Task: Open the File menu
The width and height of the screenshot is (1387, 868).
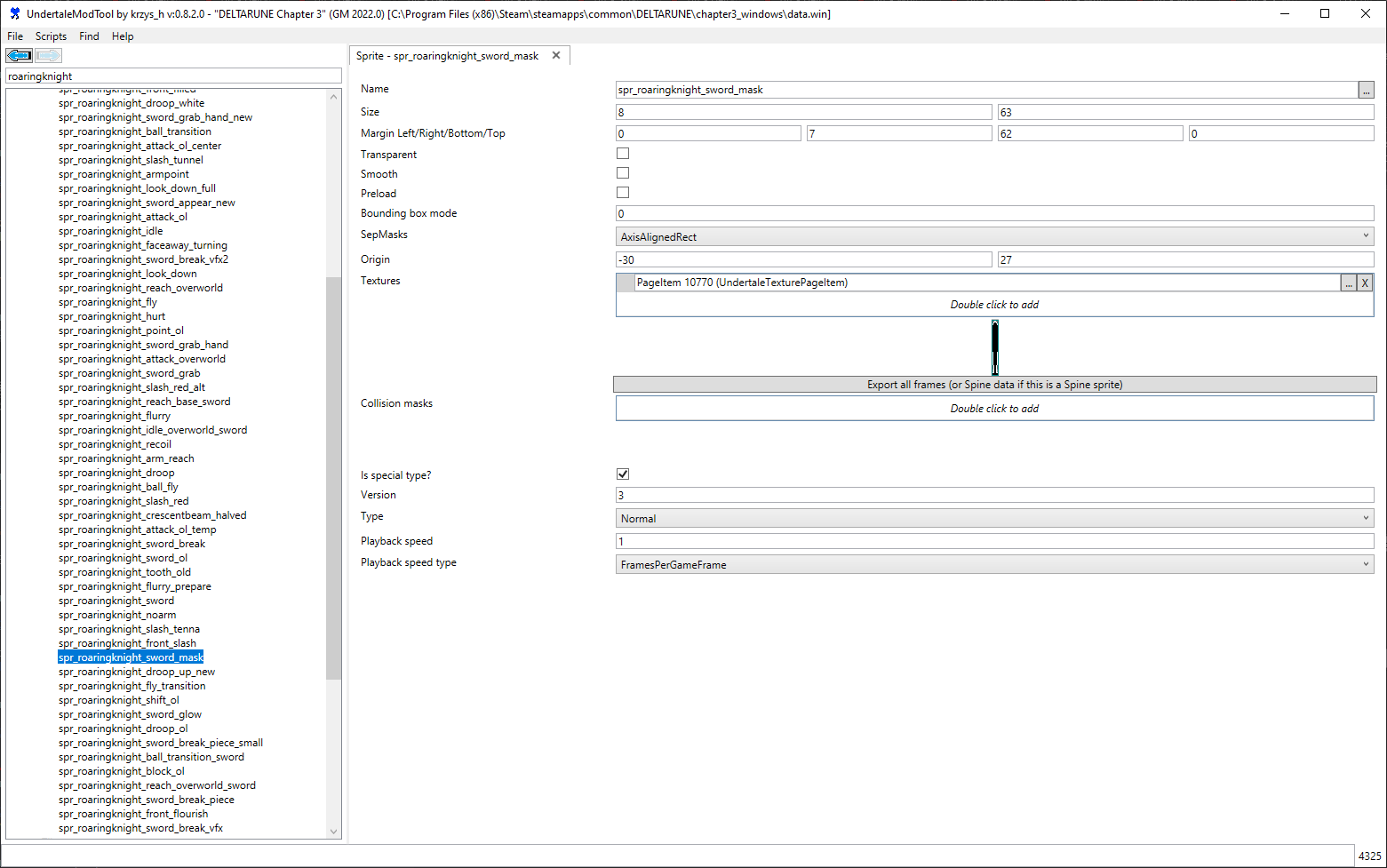Action: click(15, 36)
